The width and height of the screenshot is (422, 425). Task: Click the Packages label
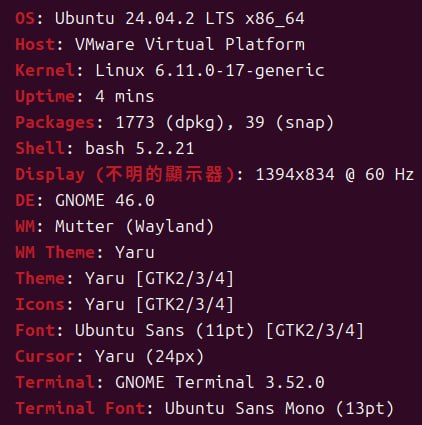(55, 122)
